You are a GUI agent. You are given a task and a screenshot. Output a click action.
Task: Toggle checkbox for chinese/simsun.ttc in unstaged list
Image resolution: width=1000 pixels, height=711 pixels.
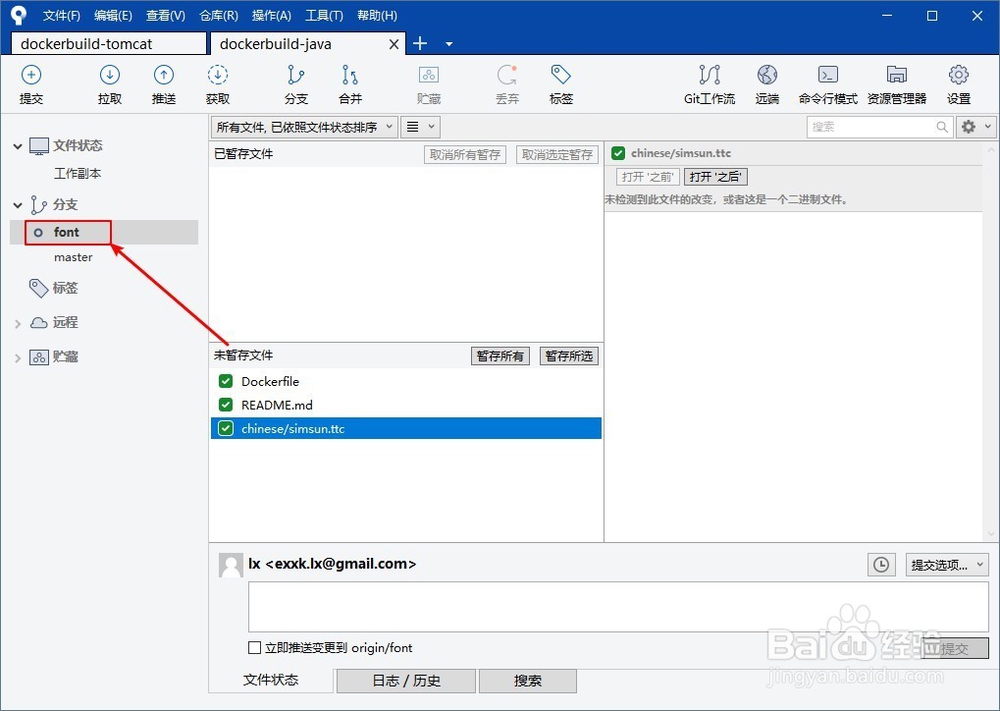226,429
